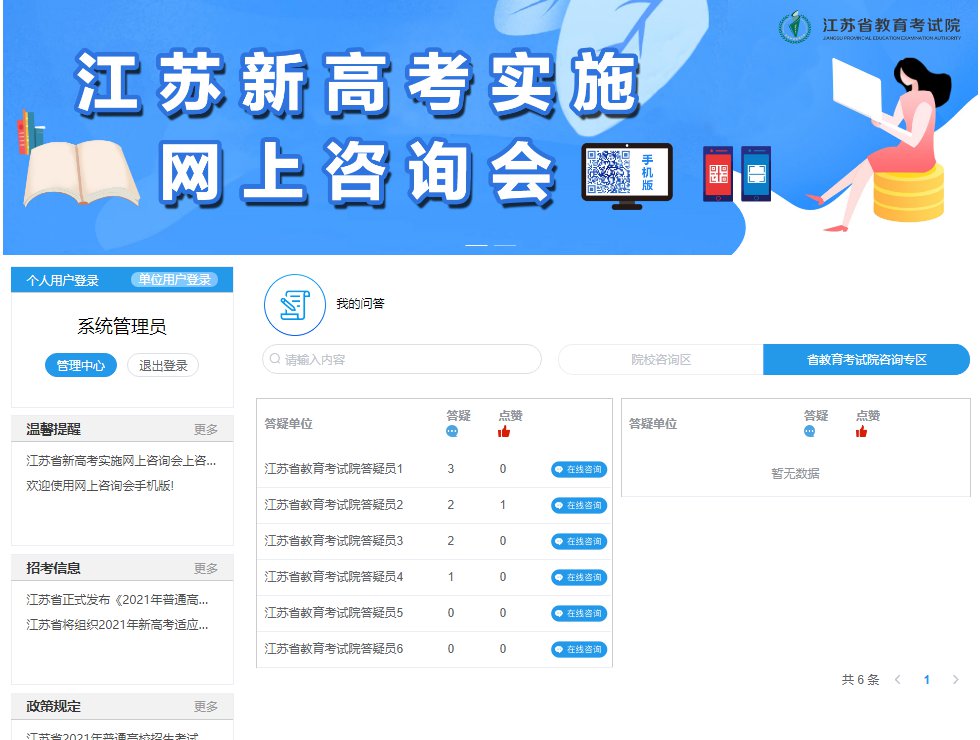Click the right table answer-count chat icon
Viewport: 980px width, 740px height.
[809, 432]
